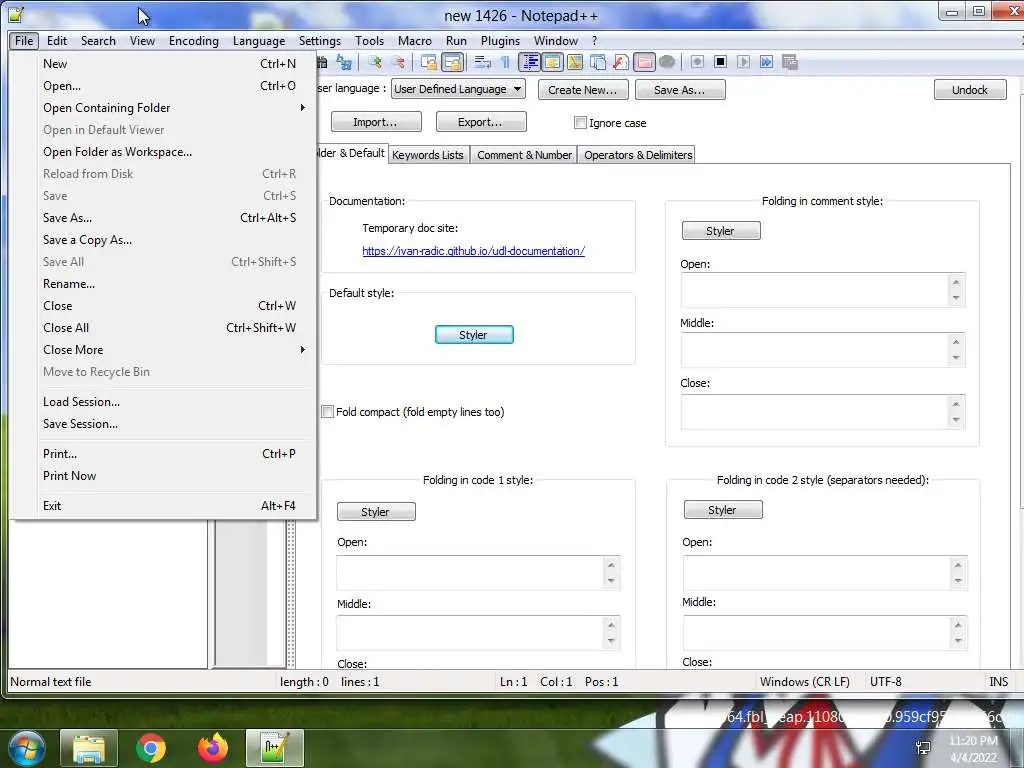The height and width of the screenshot is (768, 1024).
Task: Open the User Defined Language dropdown
Action: pyautogui.click(x=458, y=89)
